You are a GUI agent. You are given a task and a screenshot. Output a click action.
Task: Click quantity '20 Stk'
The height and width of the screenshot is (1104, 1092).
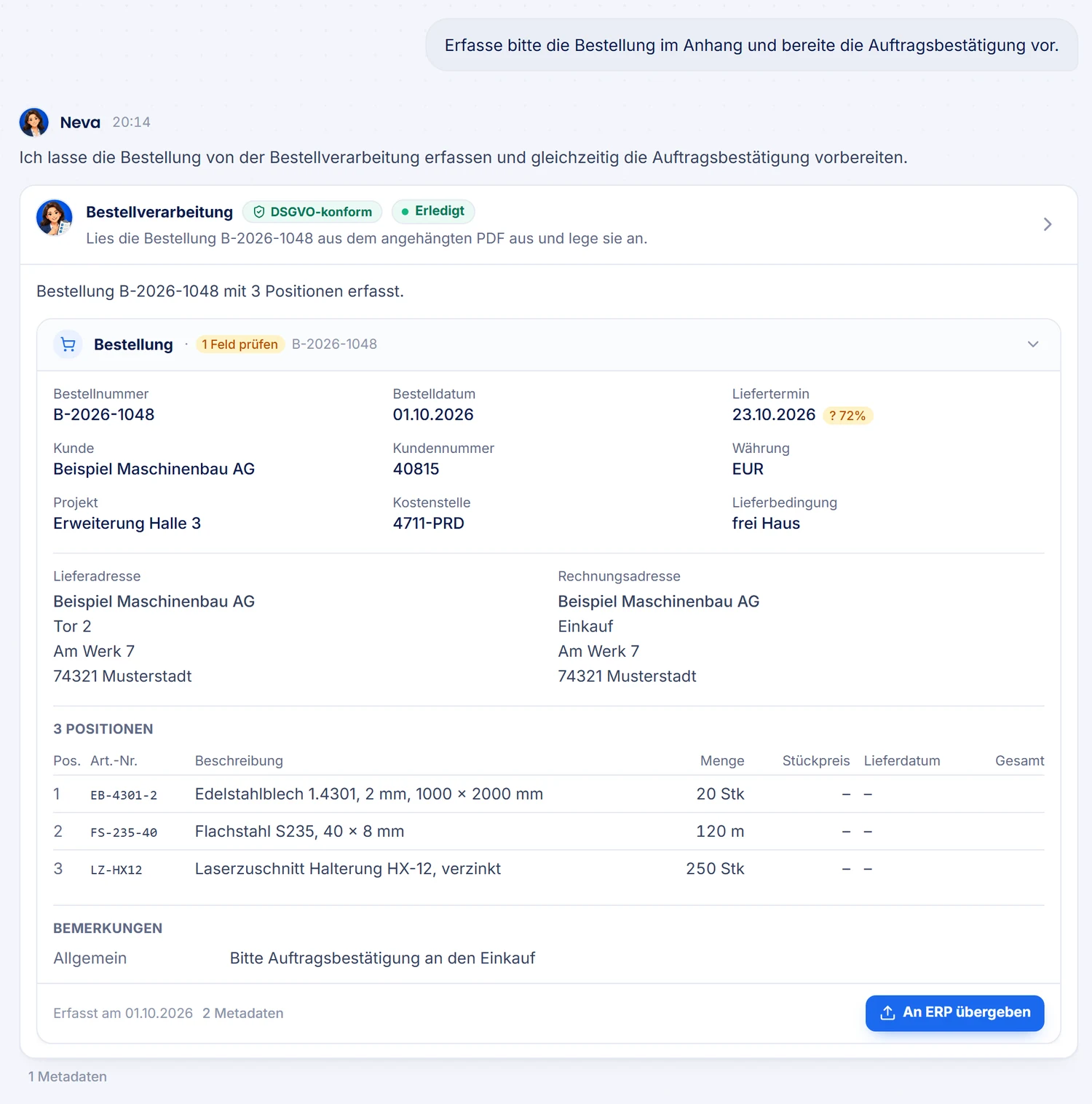[x=720, y=795]
